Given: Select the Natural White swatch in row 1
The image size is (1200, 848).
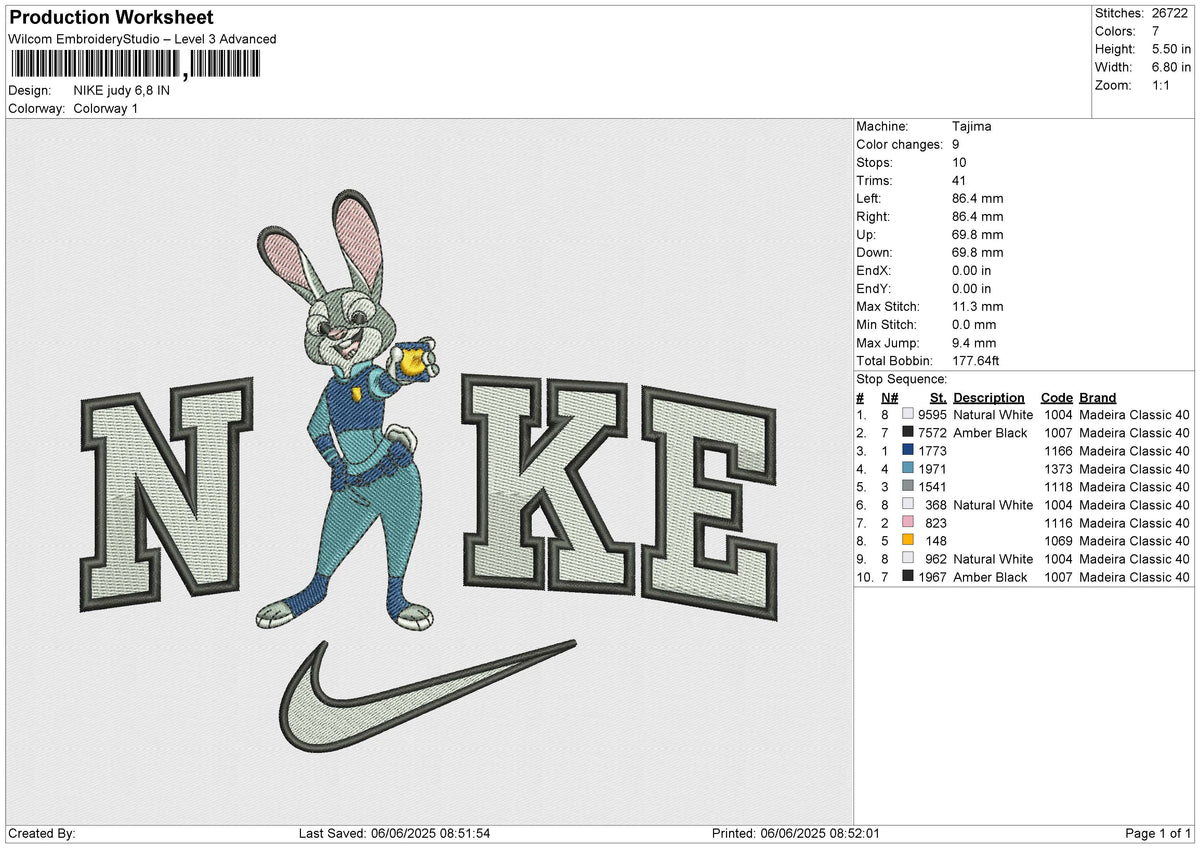Looking at the screenshot, I should tap(908, 415).
